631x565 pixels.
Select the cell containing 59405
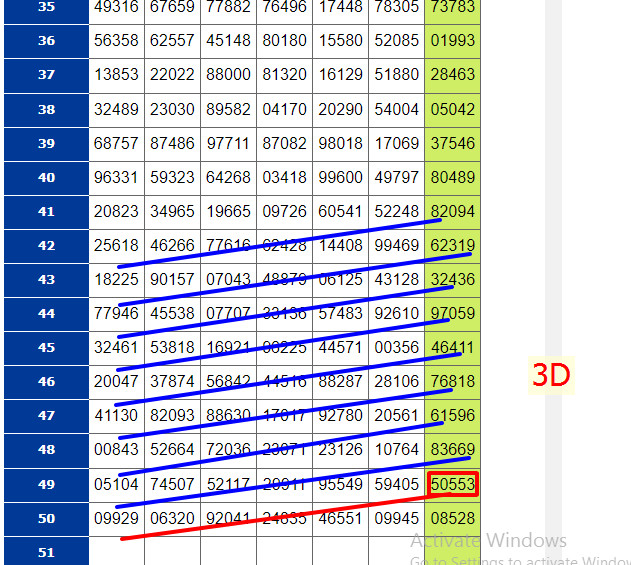click(x=396, y=484)
